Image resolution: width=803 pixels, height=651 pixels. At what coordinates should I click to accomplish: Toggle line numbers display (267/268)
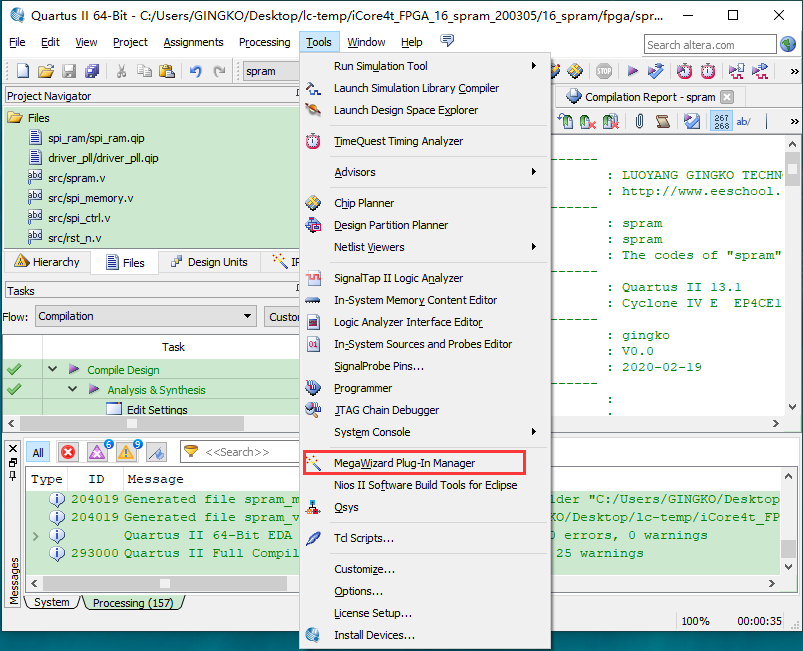[x=721, y=121]
